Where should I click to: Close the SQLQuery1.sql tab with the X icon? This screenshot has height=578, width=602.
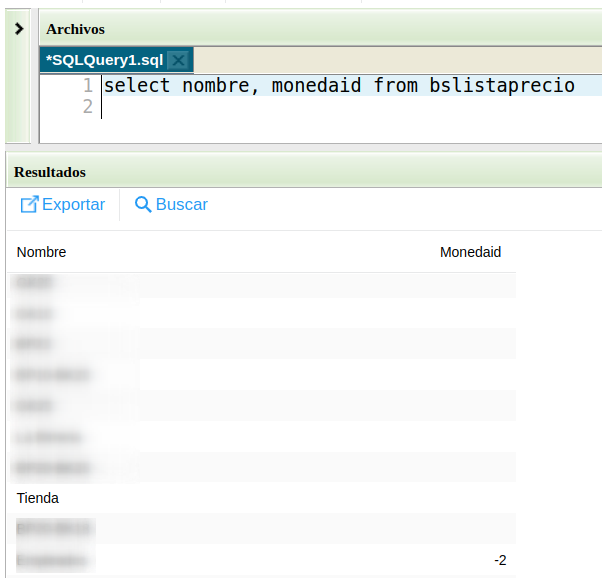178,60
